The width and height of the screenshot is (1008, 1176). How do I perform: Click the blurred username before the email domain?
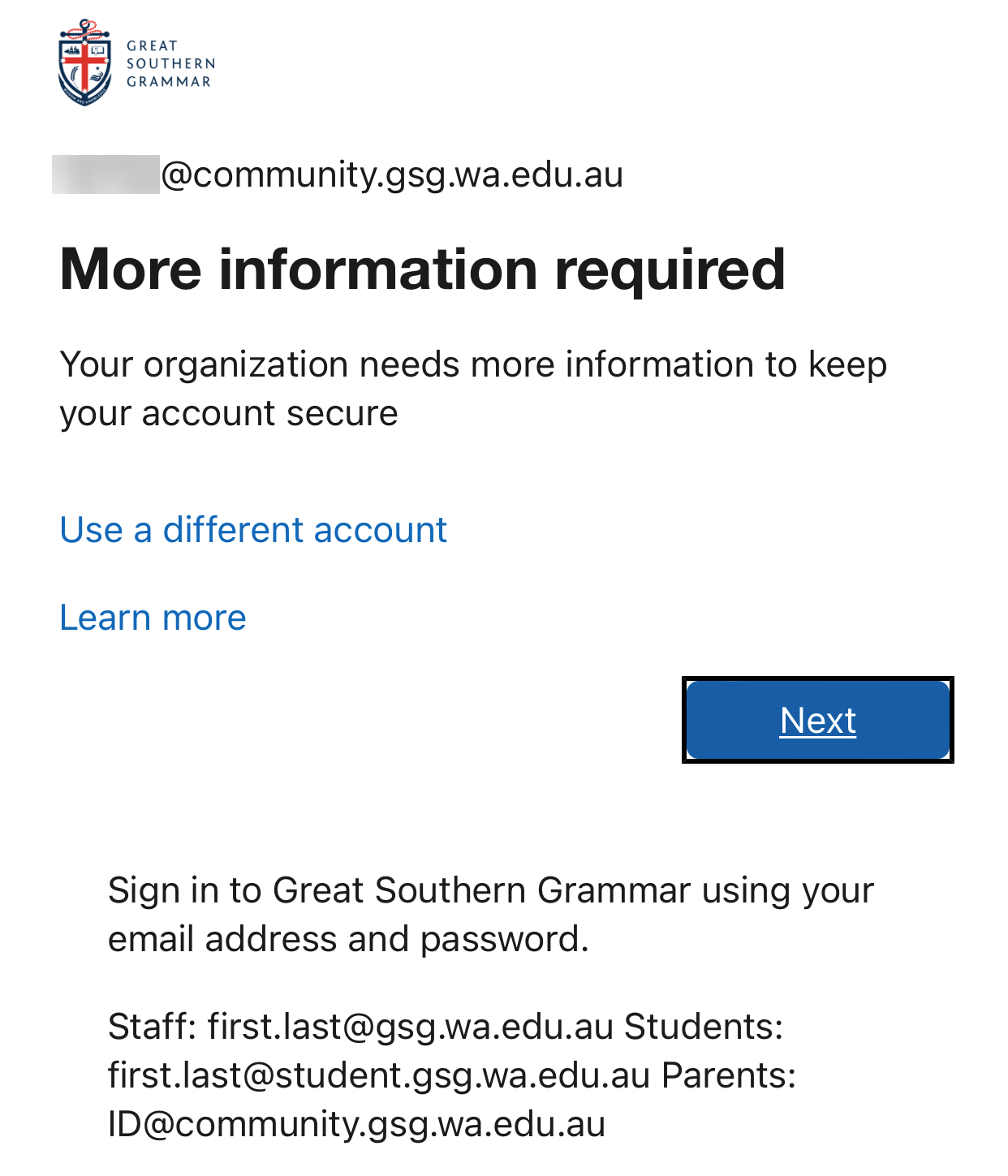106,174
